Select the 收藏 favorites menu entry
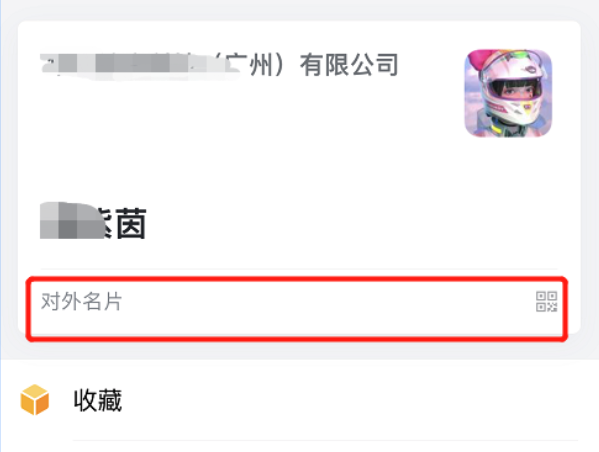 coord(300,400)
